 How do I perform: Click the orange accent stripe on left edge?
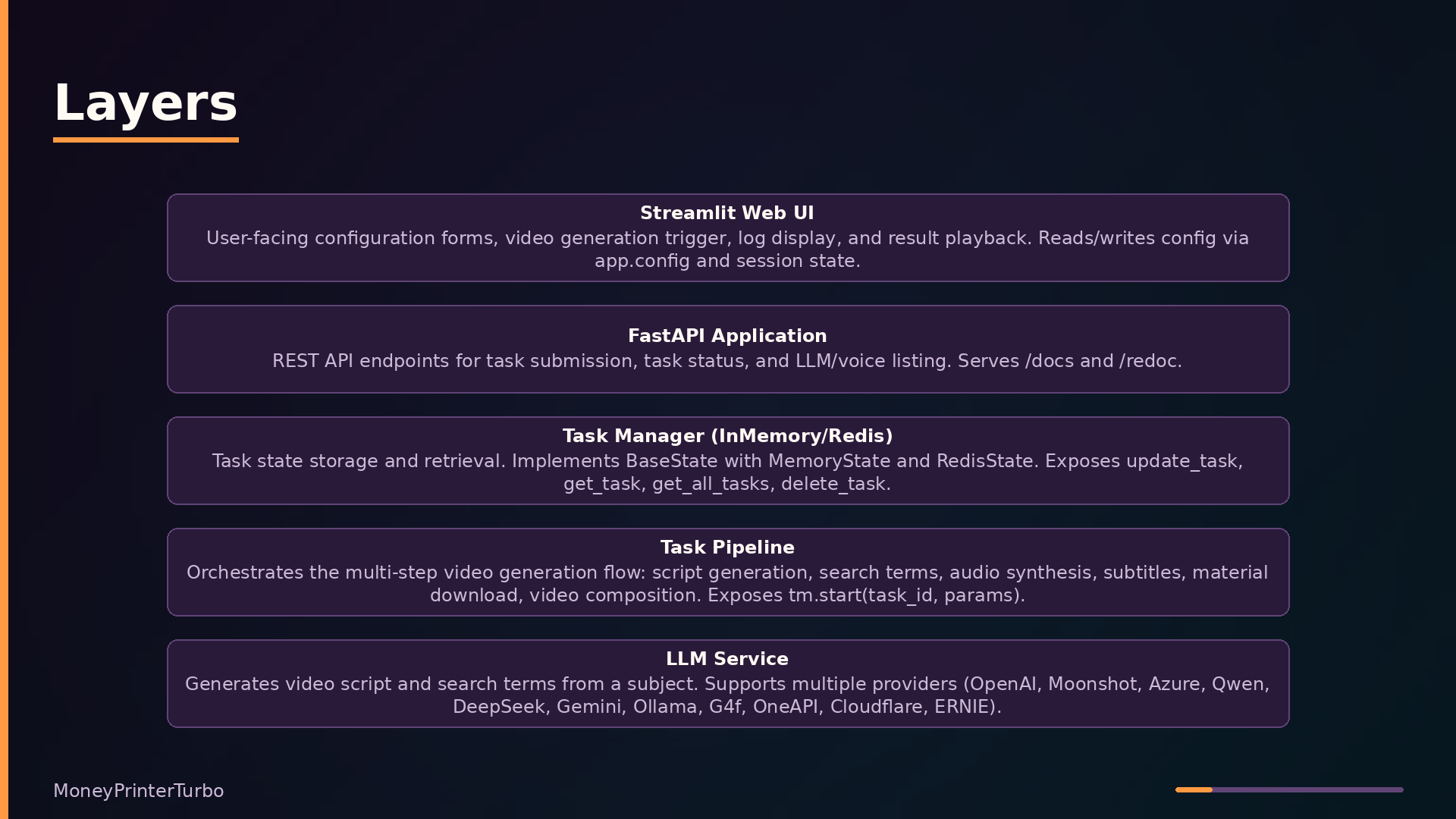pyautogui.click(x=4, y=409)
